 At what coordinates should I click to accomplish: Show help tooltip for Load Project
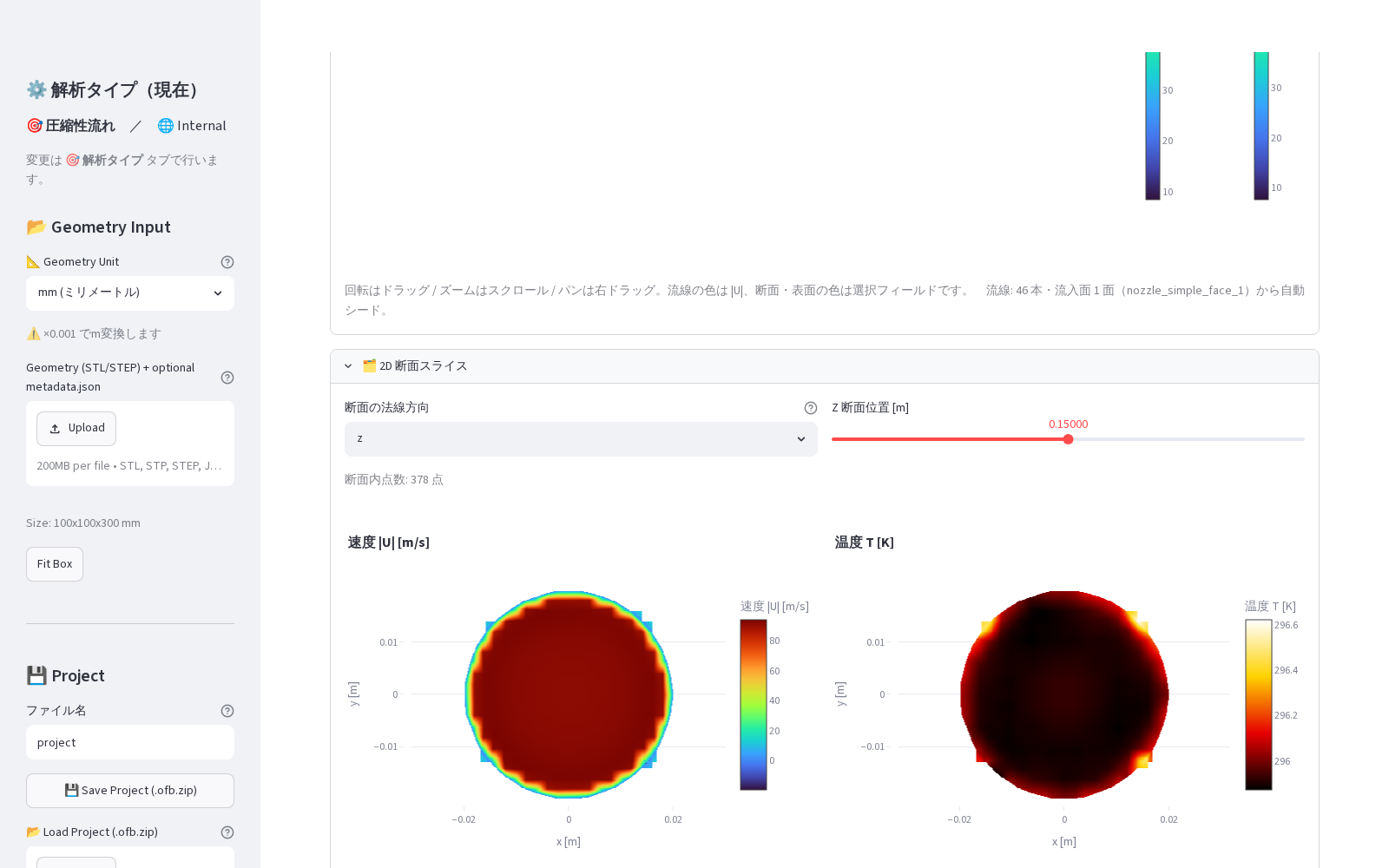point(227,832)
